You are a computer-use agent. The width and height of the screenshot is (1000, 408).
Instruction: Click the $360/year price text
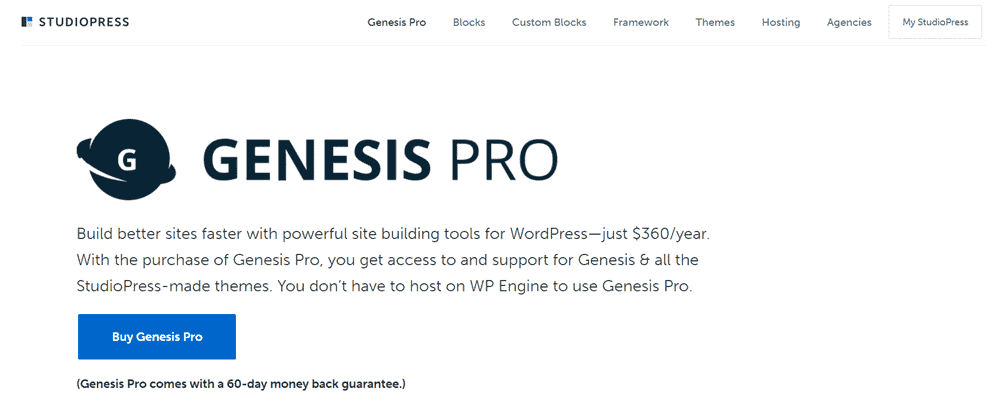(671, 235)
